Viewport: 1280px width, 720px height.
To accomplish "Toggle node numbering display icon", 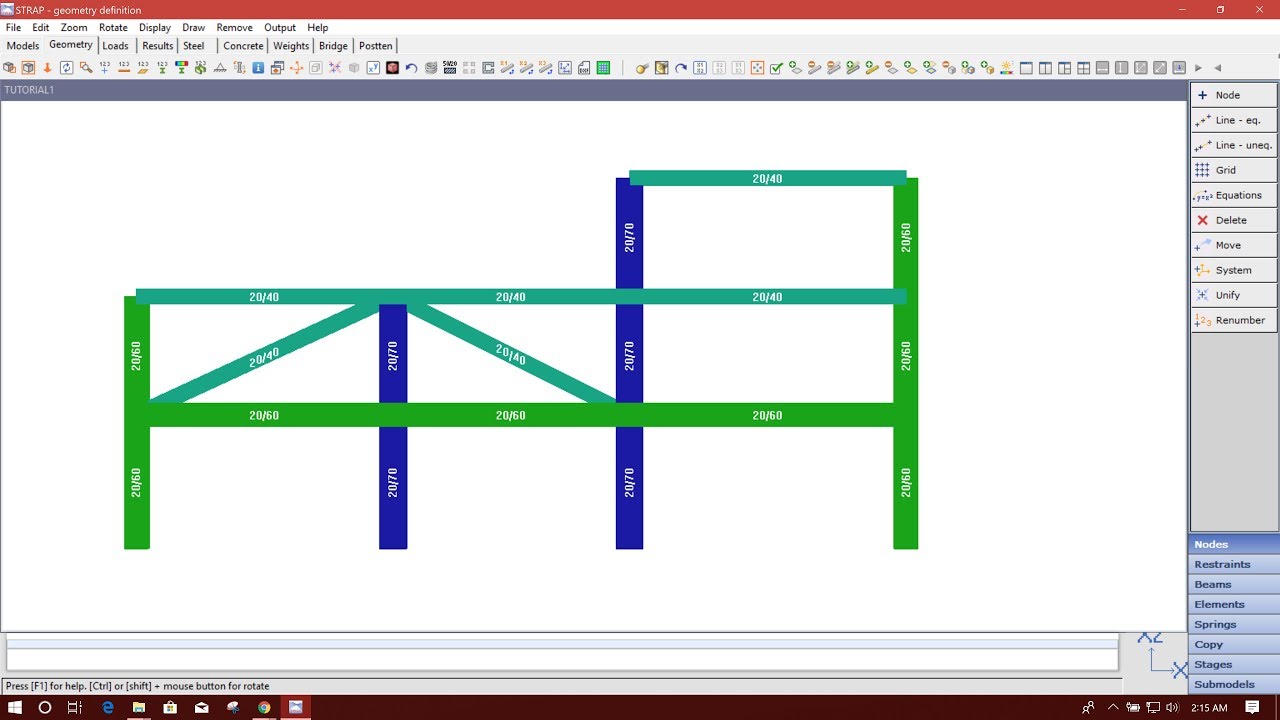I will pos(104,67).
